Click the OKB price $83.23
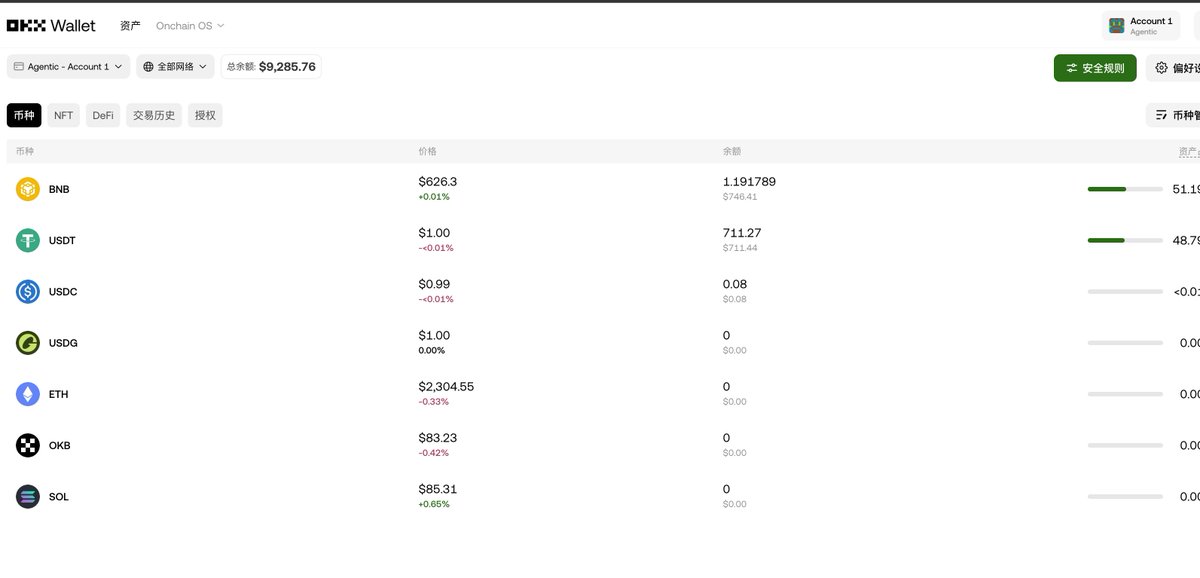This screenshot has height=578, width=1200. coord(438,438)
